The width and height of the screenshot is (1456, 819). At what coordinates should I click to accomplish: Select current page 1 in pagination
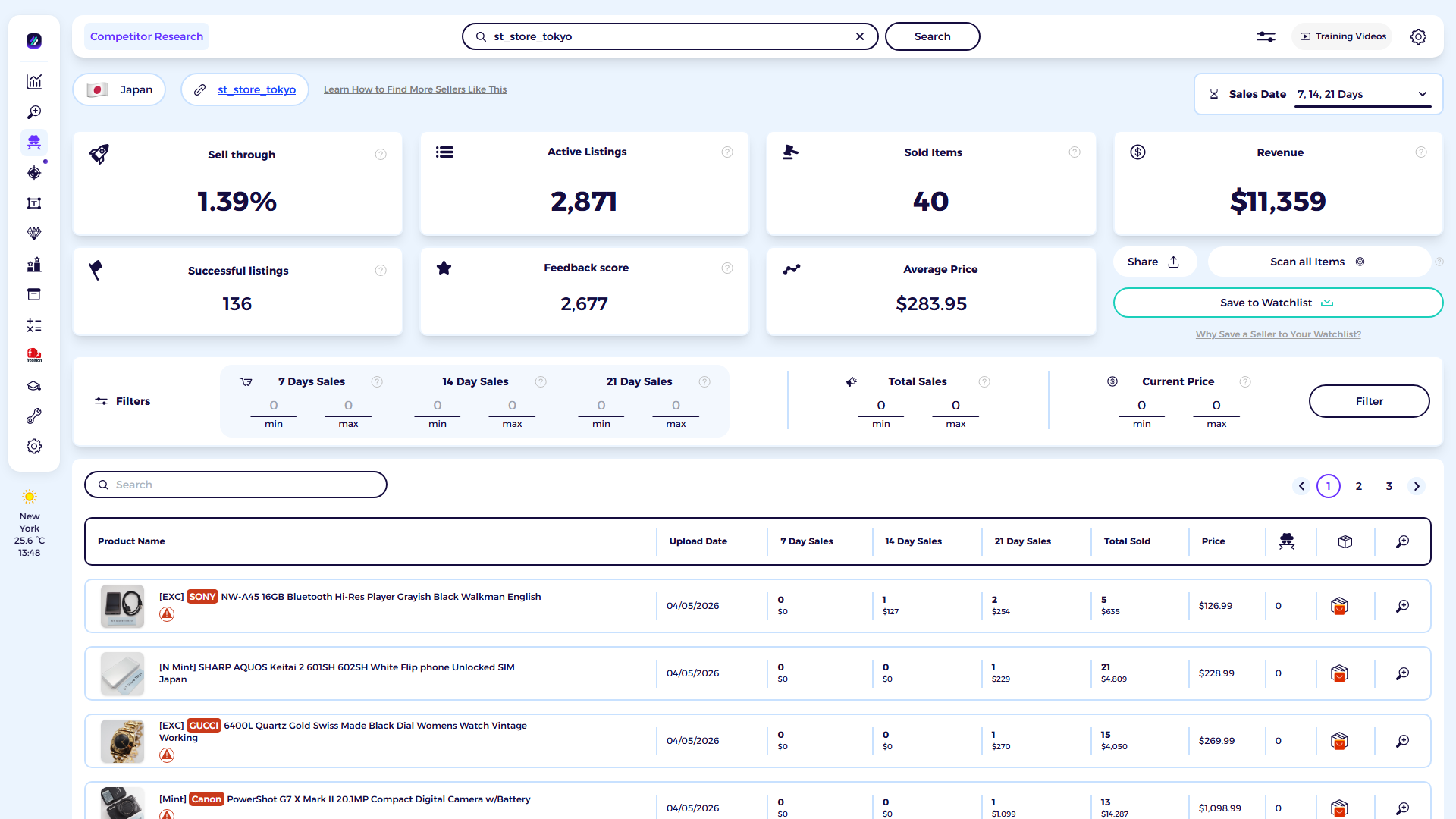[1329, 486]
